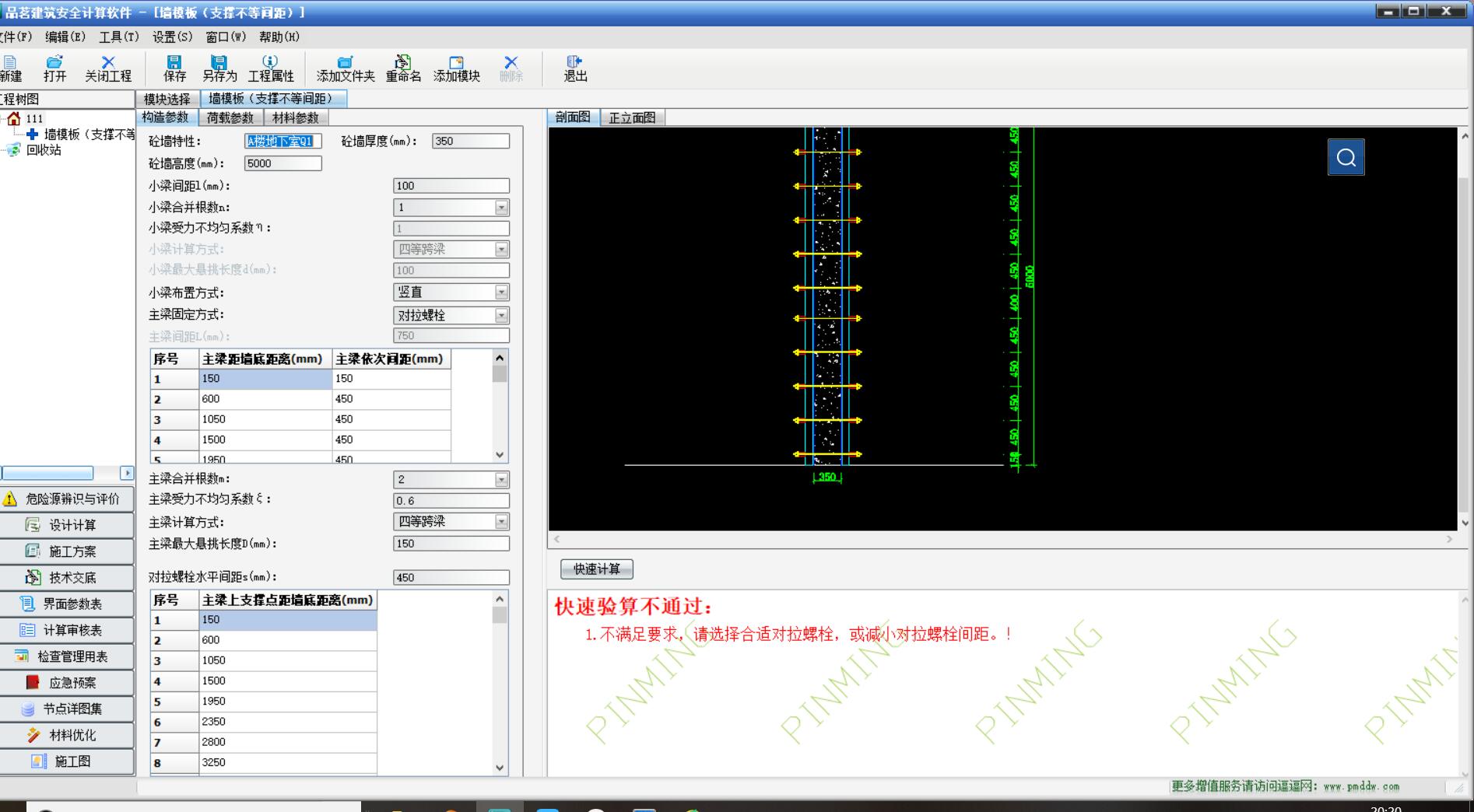Click 小梁间距l input field
The height and width of the screenshot is (812, 1474).
(x=451, y=186)
